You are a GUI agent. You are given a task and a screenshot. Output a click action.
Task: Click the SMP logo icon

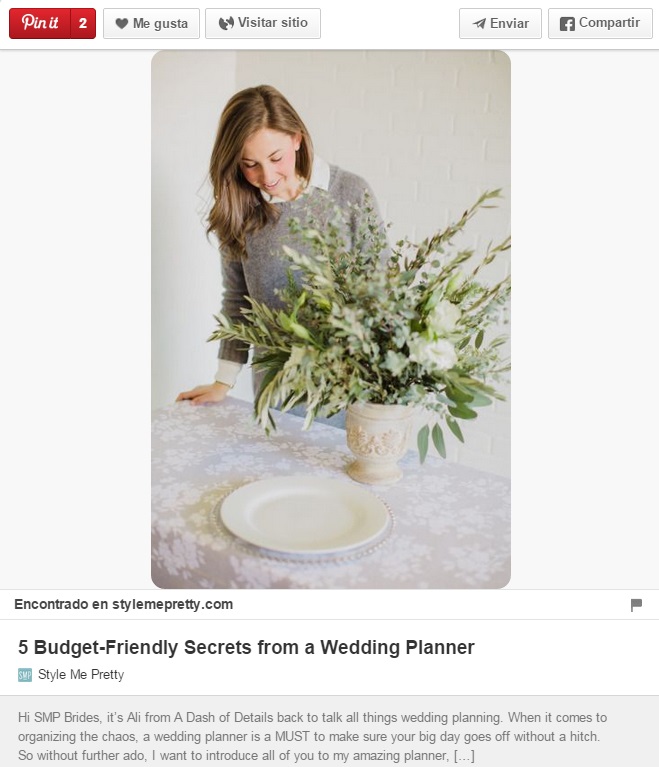25,675
